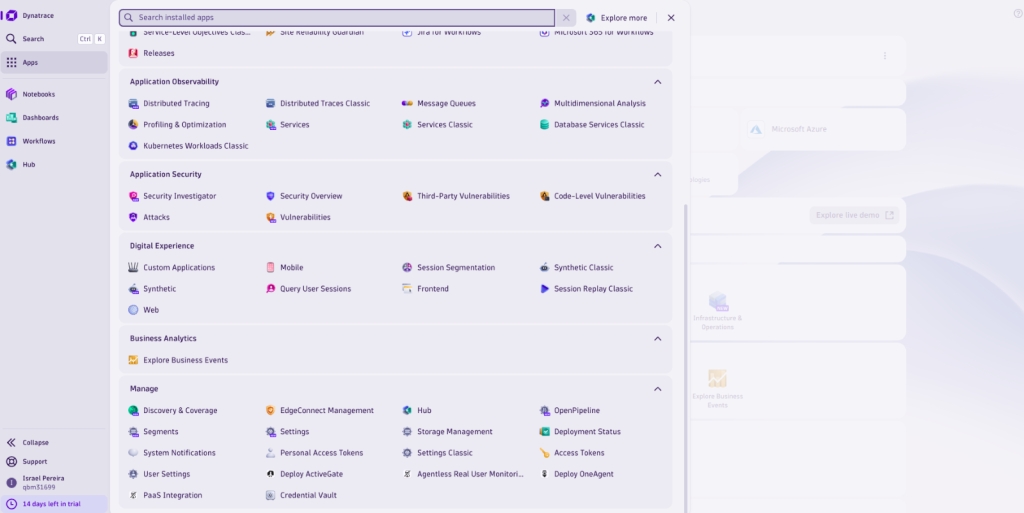Open Notebooks in the left sidebar
Screen dimensions: 1024x513
(39, 94)
